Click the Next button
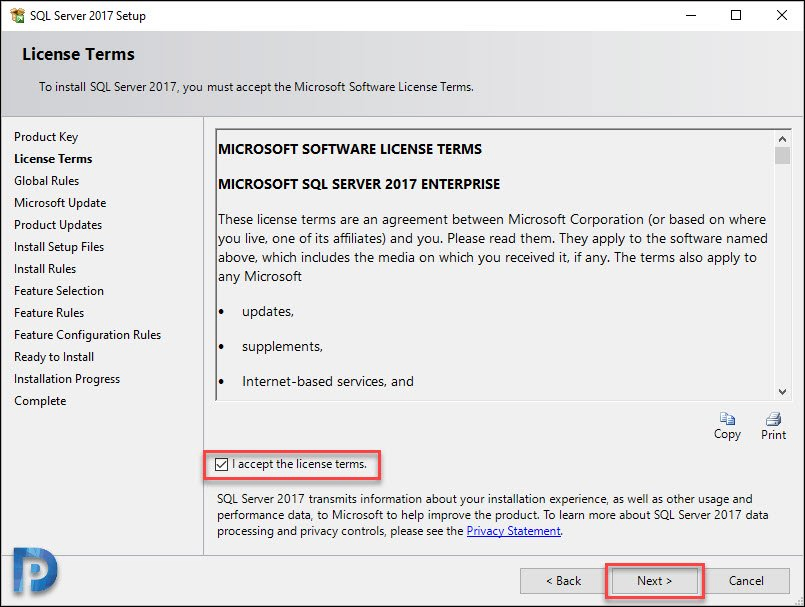This screenshot has height=607, width=805. pos(654,581)
